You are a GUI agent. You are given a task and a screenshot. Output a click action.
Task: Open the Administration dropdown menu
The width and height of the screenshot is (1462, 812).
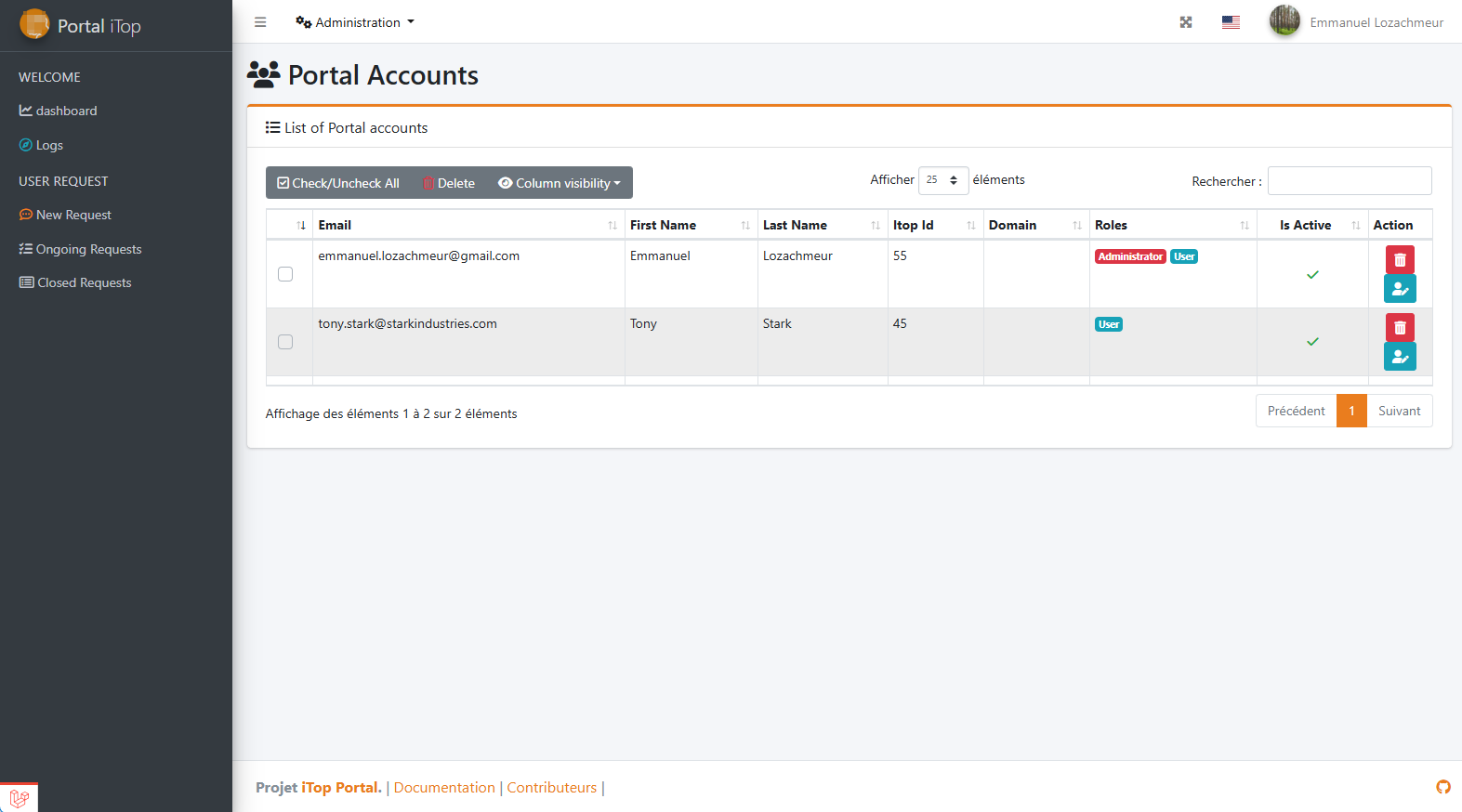point(355,22)
